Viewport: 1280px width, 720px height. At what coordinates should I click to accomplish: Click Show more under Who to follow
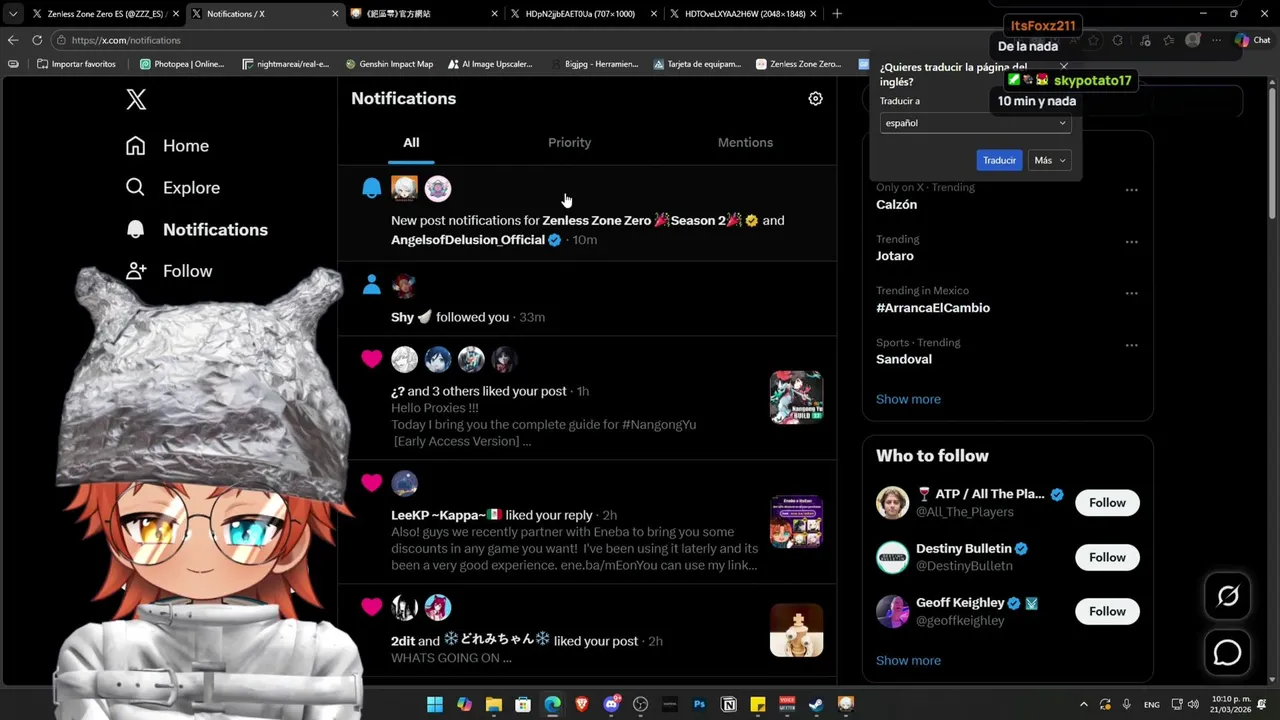point(908,661)
